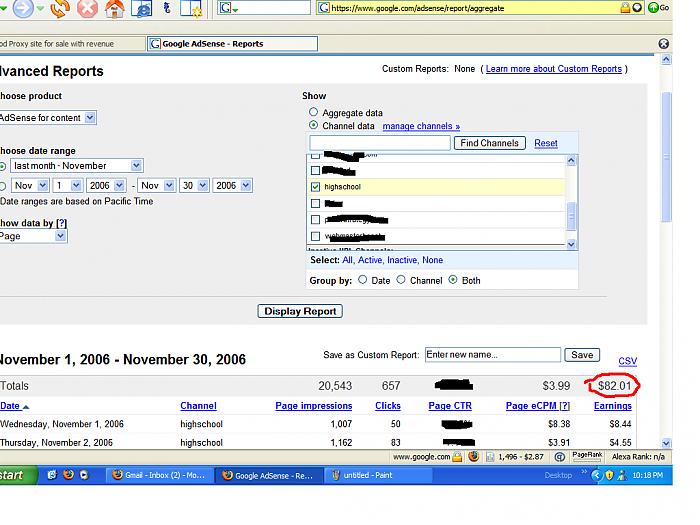
Task: Select the custom date range radio button
Action: 2,186
